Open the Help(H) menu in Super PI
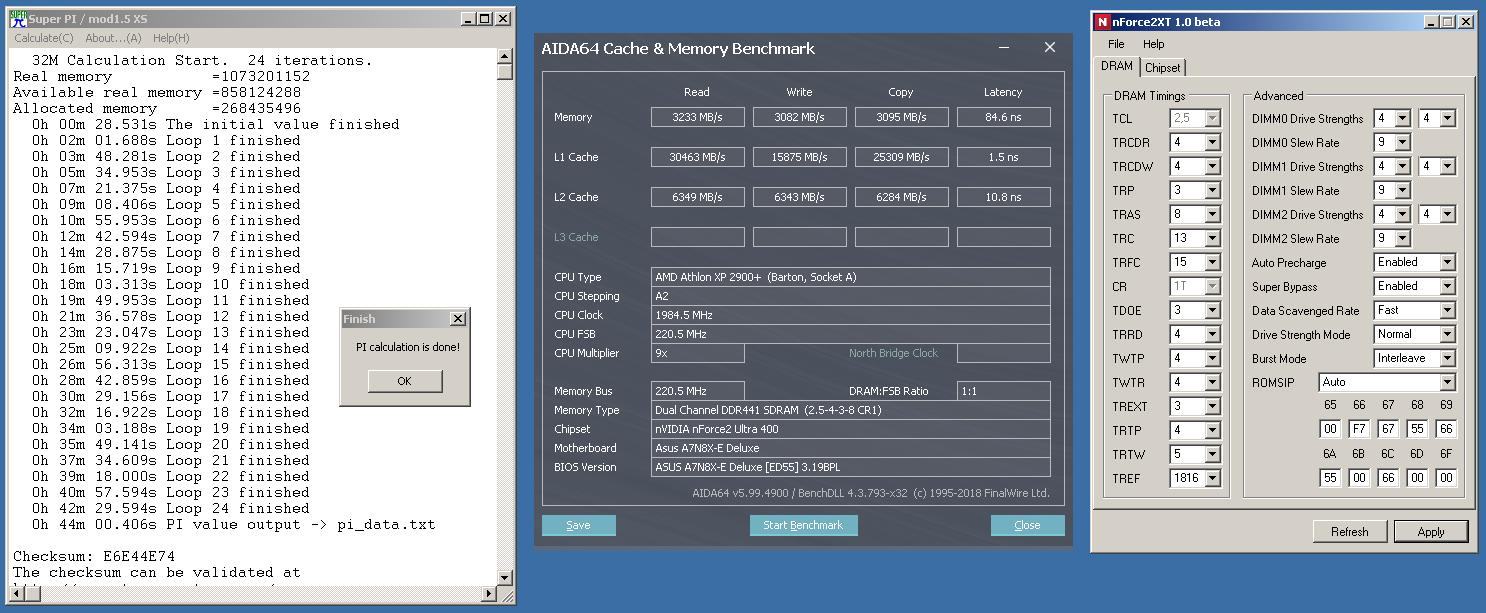 171,38
